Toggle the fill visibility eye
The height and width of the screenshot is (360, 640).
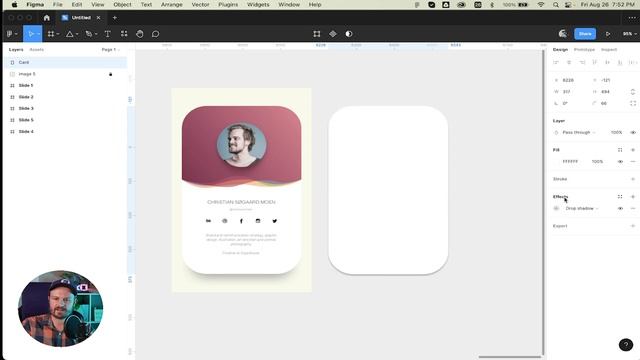(x=620, y=162)
